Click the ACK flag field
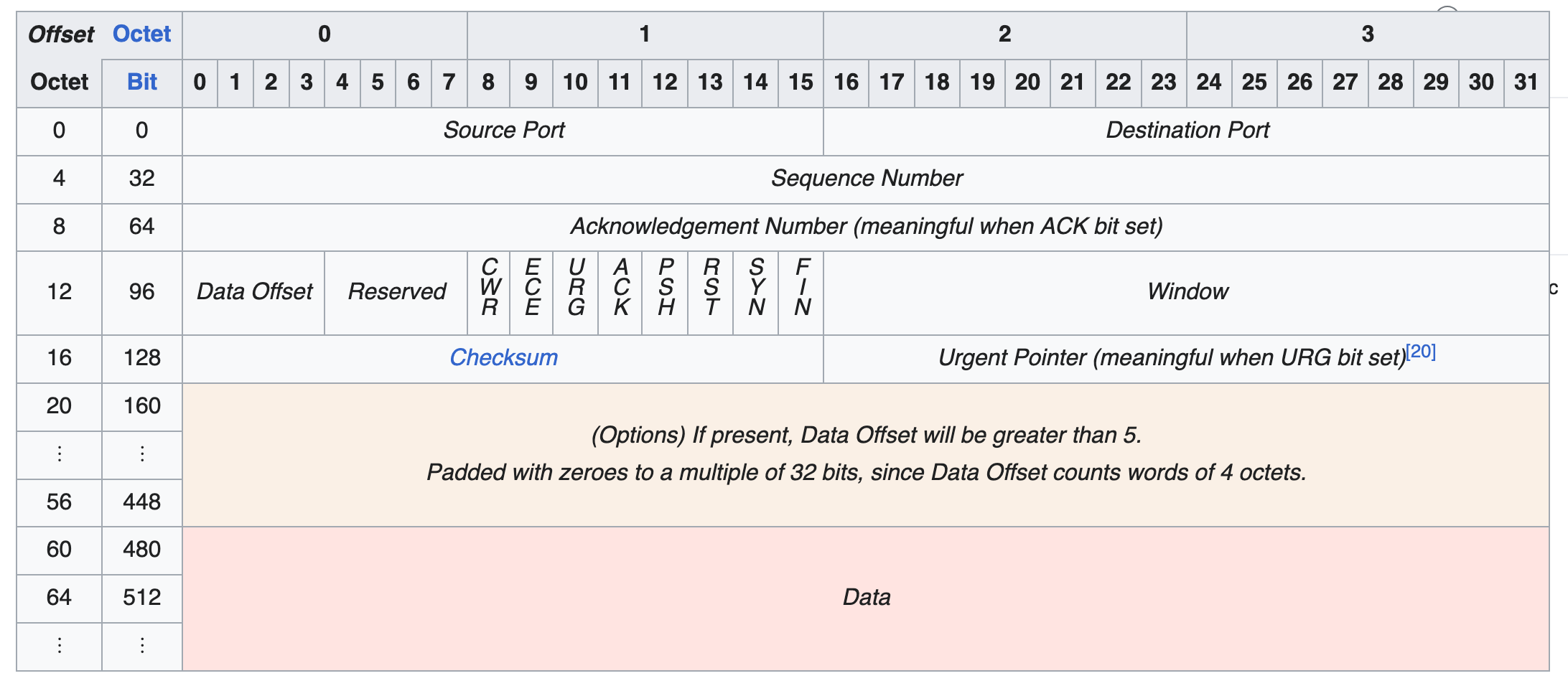The image size is (1568, 686). [620, 291]
